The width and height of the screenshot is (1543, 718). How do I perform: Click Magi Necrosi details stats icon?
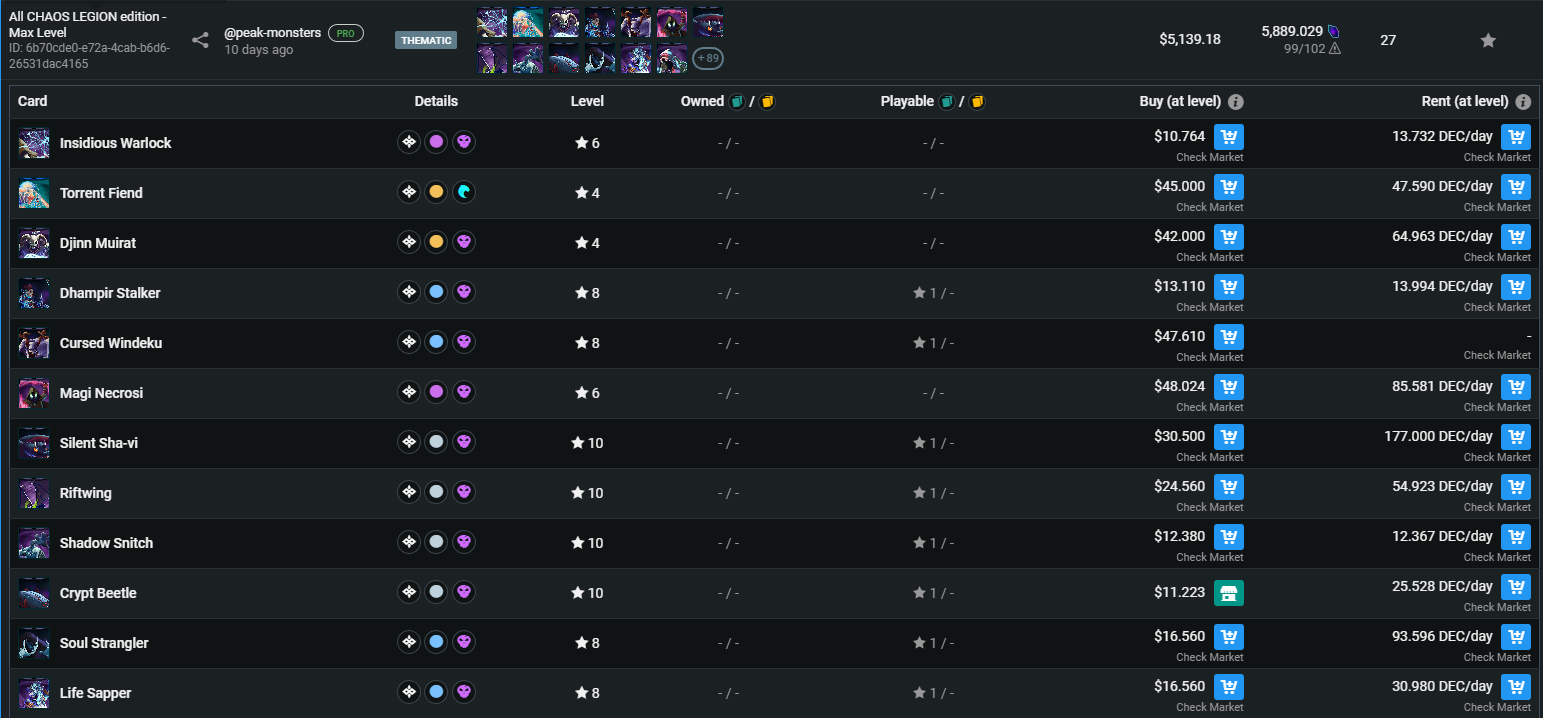tap(409, 392)
